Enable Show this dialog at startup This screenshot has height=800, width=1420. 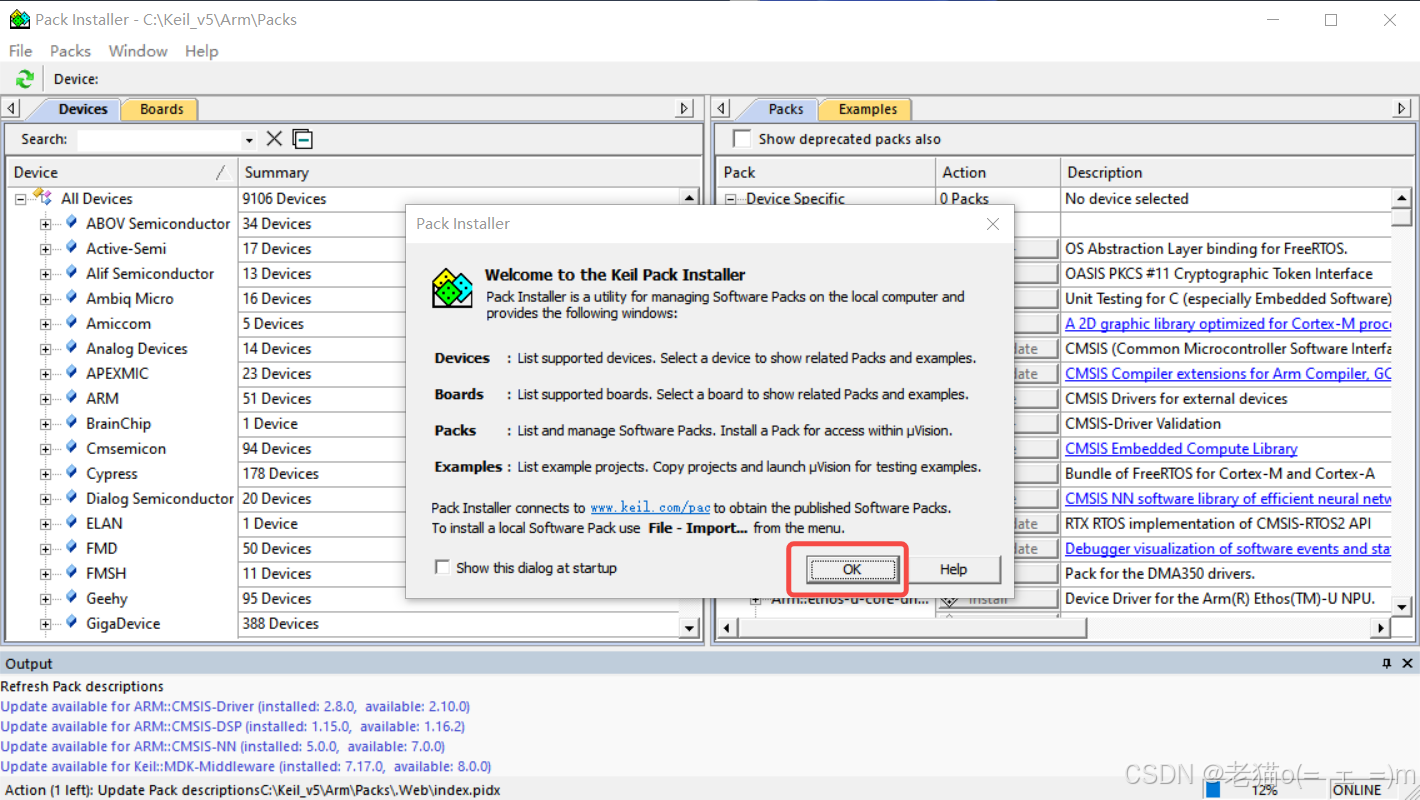[442, 567]
